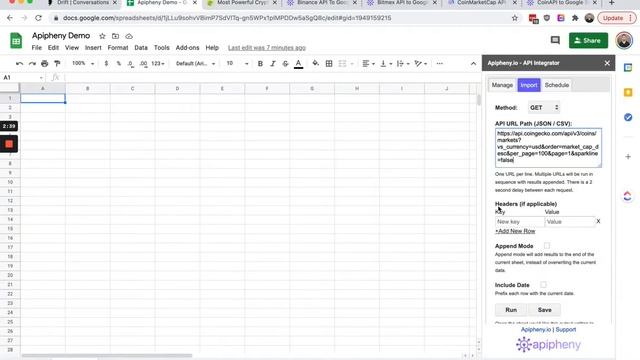Open horizontal align options
The image size is (640, 360).
(x=368, y=64)
